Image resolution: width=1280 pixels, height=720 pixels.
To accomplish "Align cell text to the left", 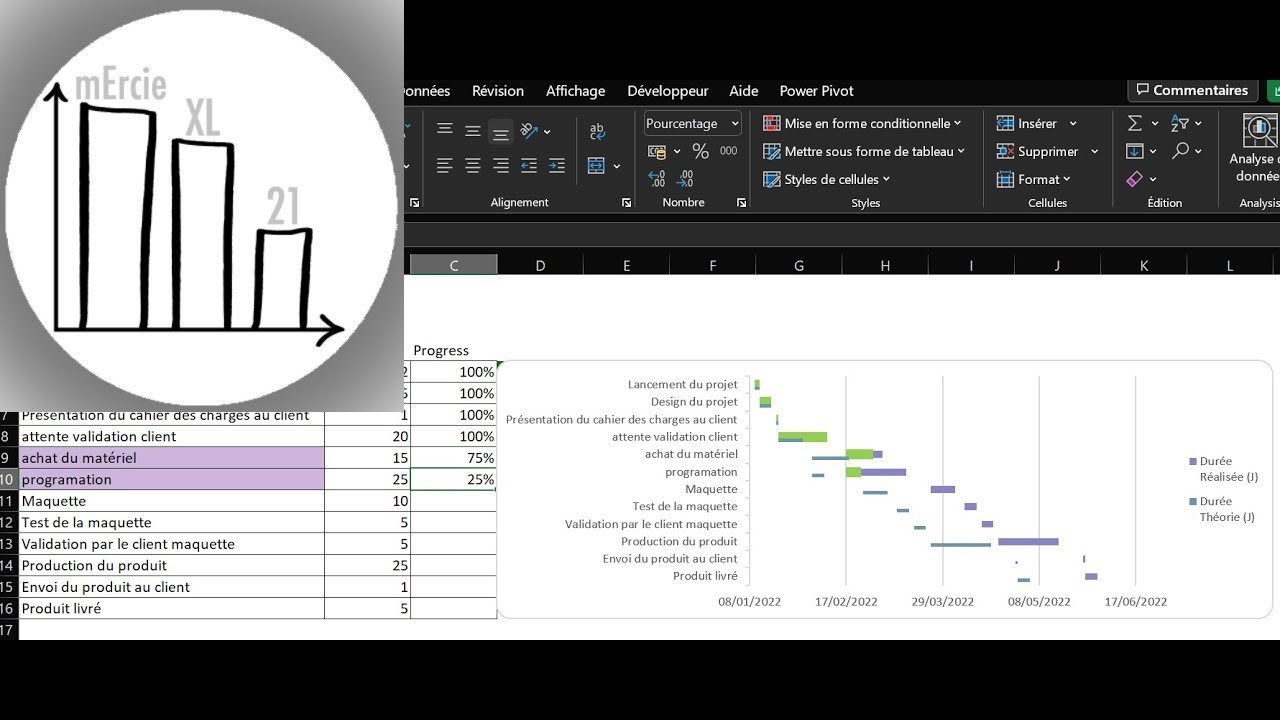I will [445, 165].
